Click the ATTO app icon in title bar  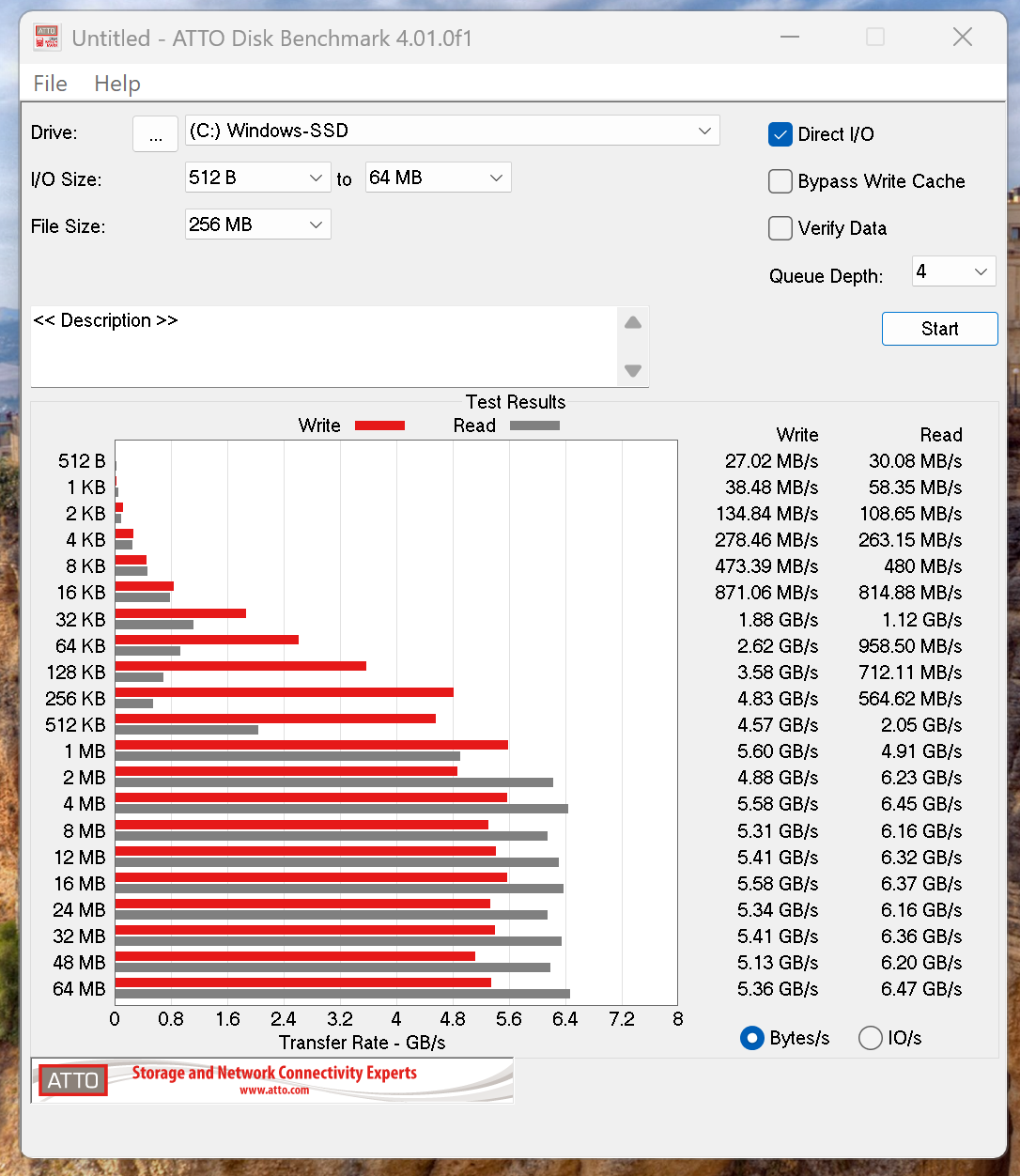coord(47,38)
